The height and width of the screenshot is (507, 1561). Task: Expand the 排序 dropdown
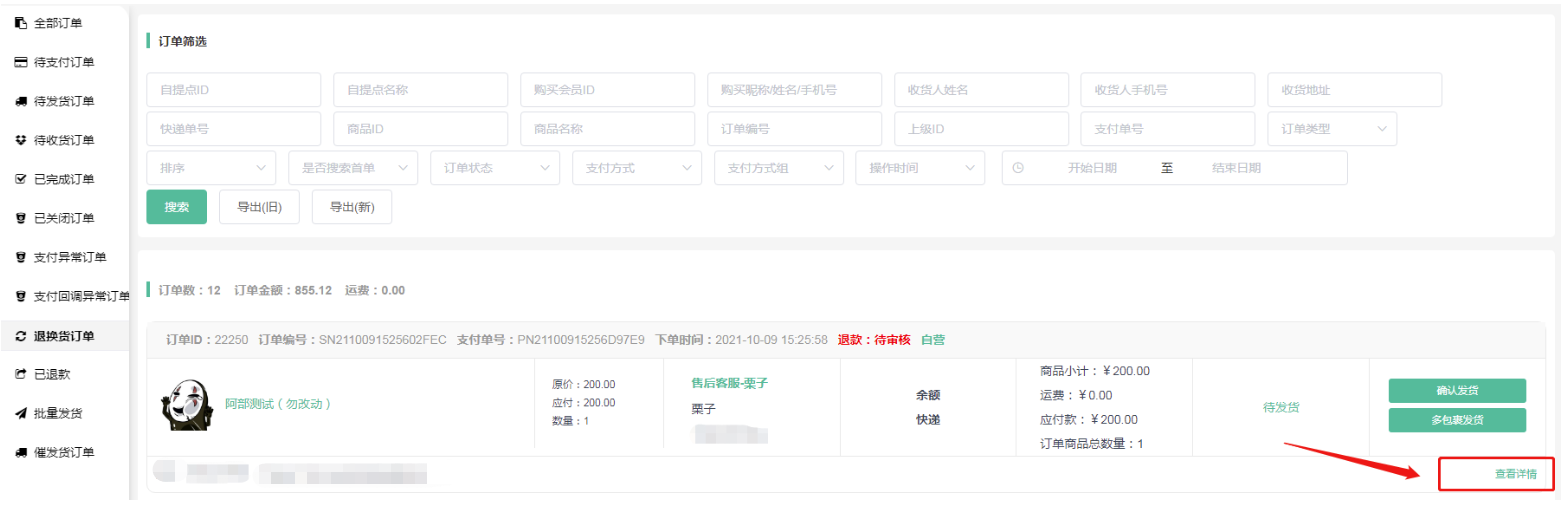[211, 168]
